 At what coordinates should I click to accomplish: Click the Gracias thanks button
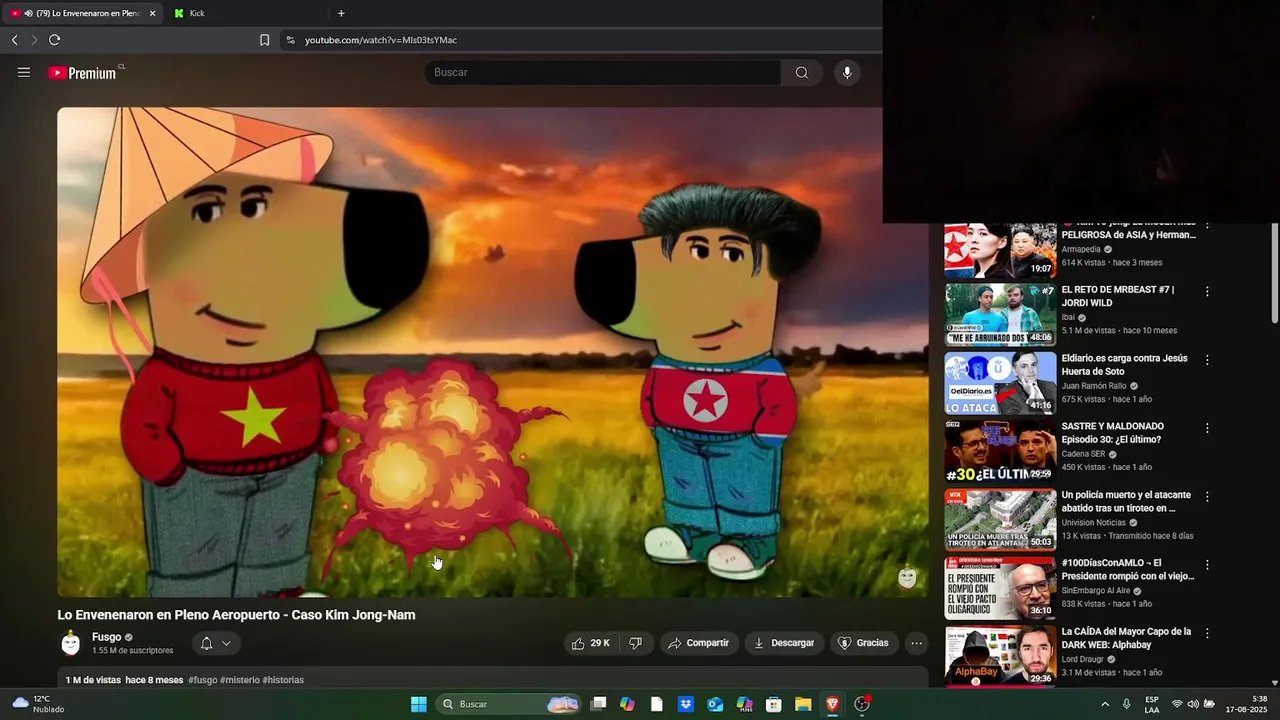click(863, 643)
